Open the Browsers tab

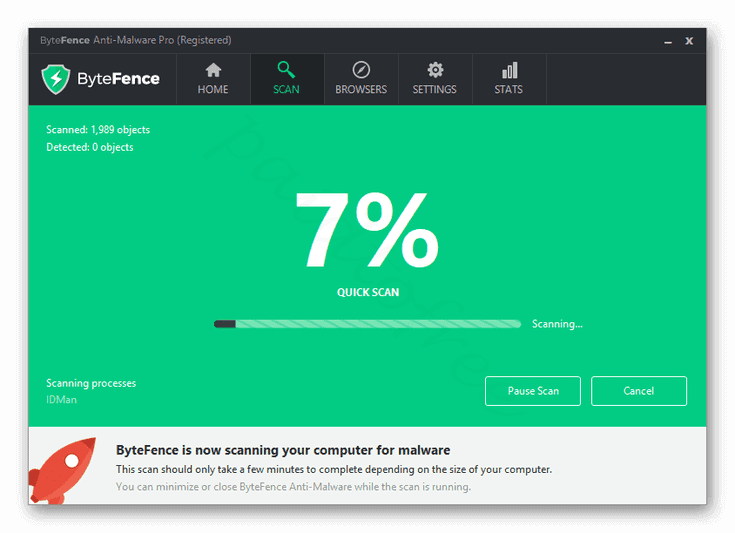(361, 79)
